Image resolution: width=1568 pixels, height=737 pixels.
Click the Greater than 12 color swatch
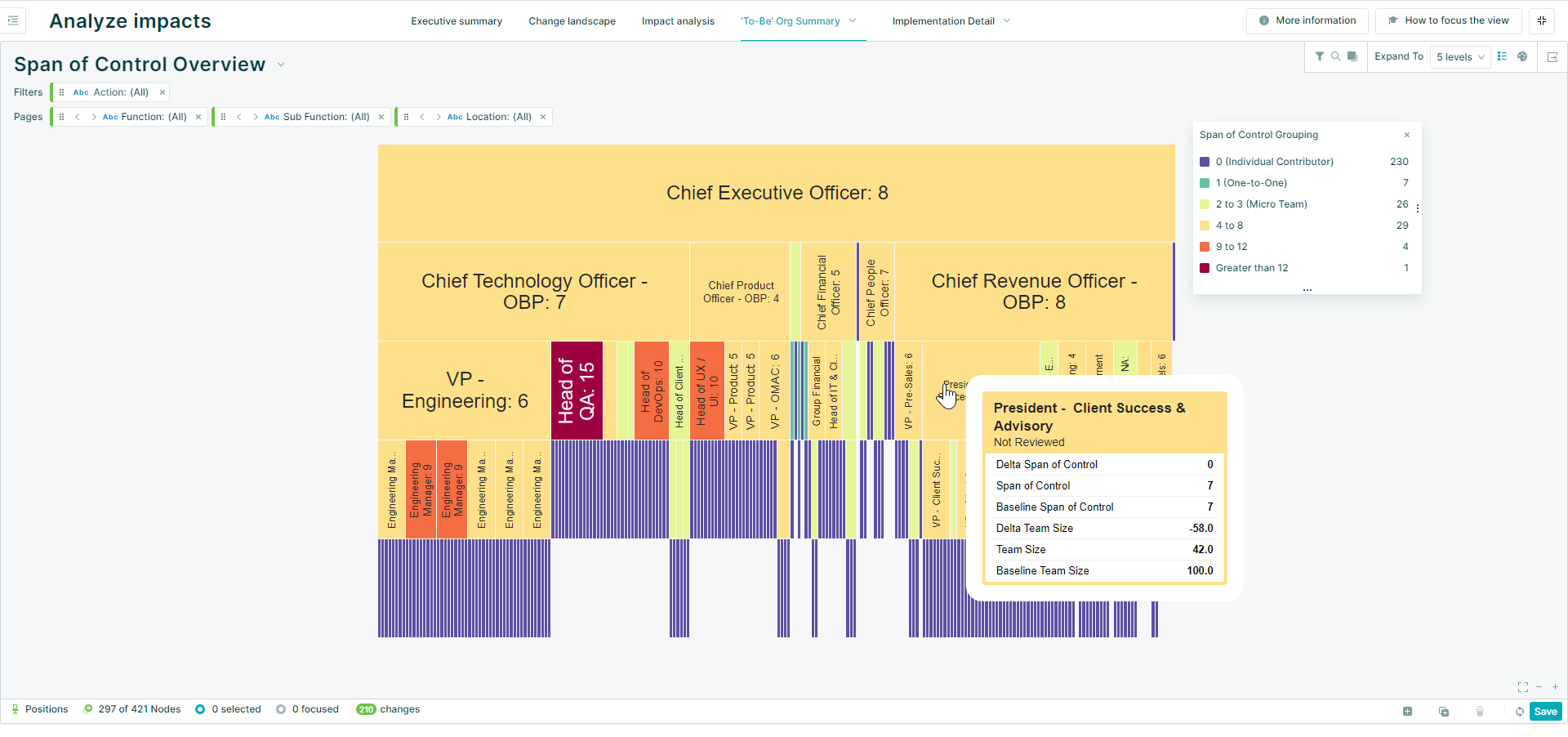tap(1205, 268)
